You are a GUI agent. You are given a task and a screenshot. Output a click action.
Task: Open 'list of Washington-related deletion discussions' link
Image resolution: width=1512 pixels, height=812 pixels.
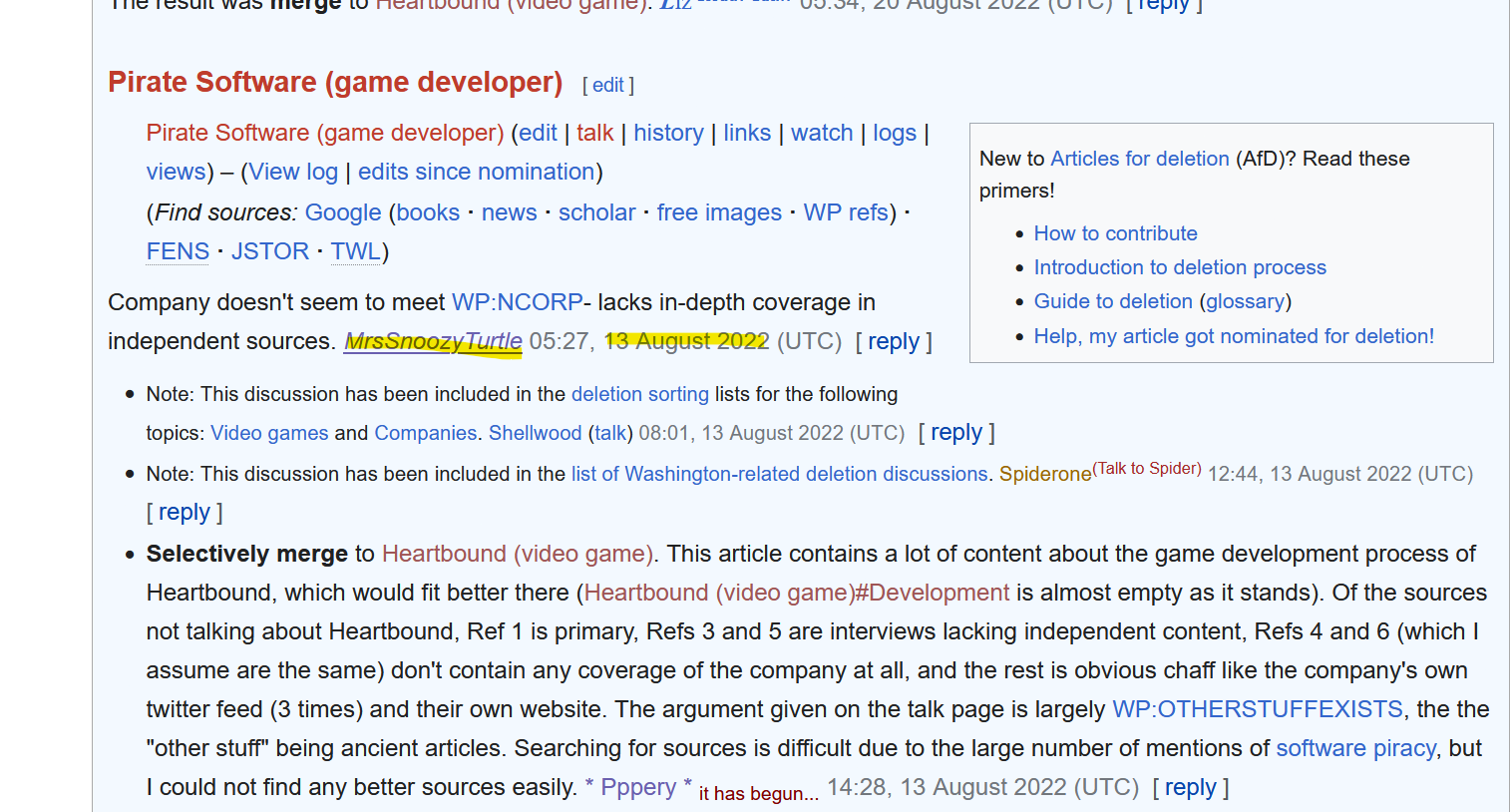pyautogui.click(x=780, y=474)
